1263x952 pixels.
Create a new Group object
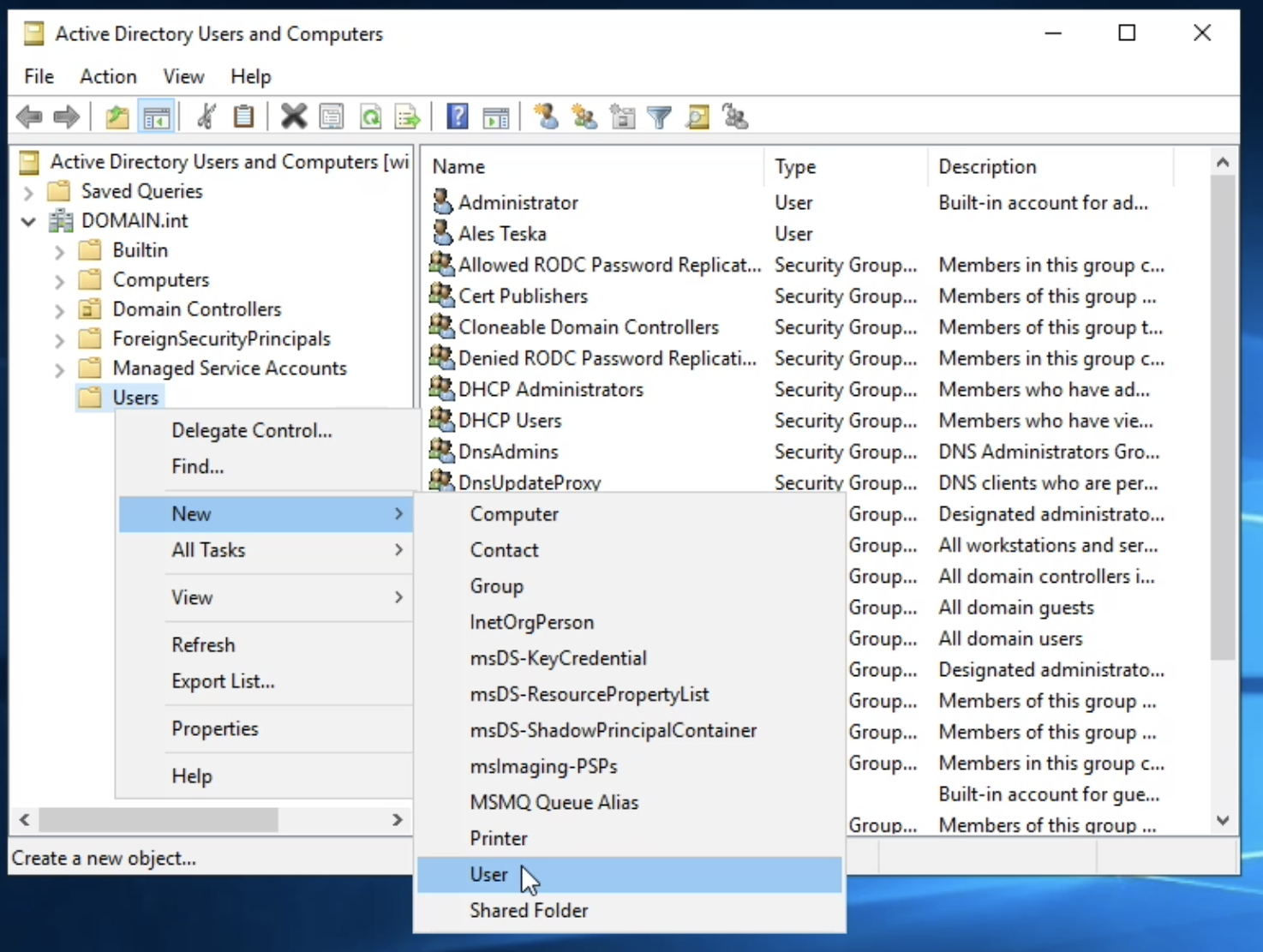click(x=629, y=586)
